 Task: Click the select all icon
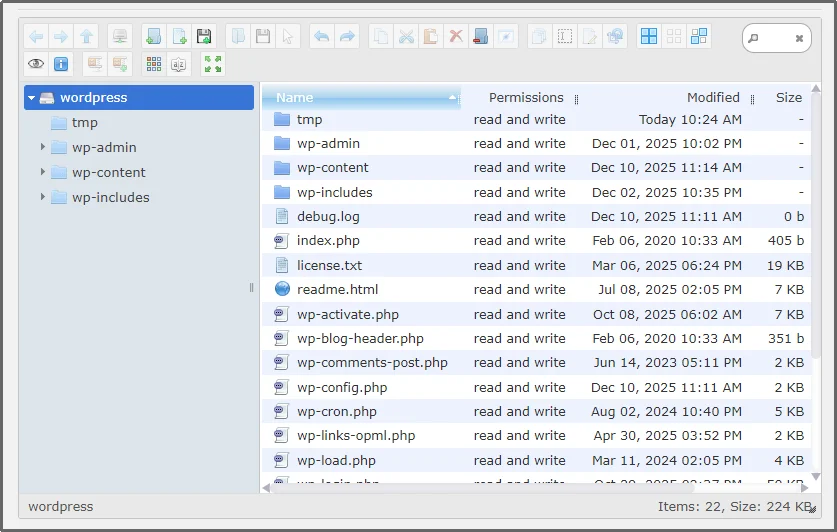click(649, 37)
